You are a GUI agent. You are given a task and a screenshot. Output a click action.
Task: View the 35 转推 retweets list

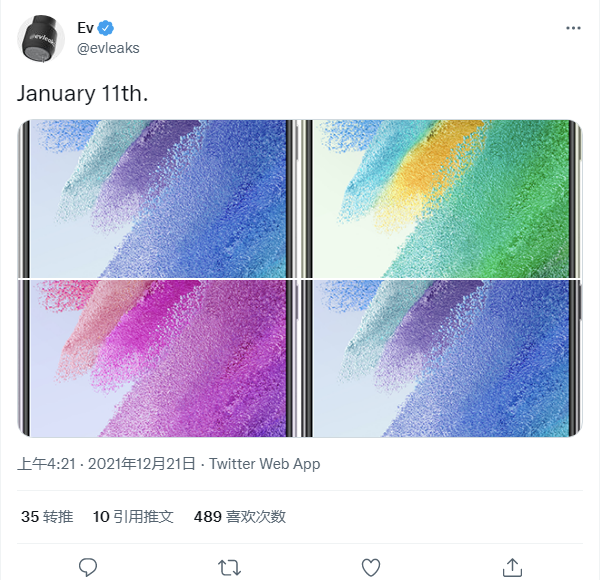click(x=47, y=516)
